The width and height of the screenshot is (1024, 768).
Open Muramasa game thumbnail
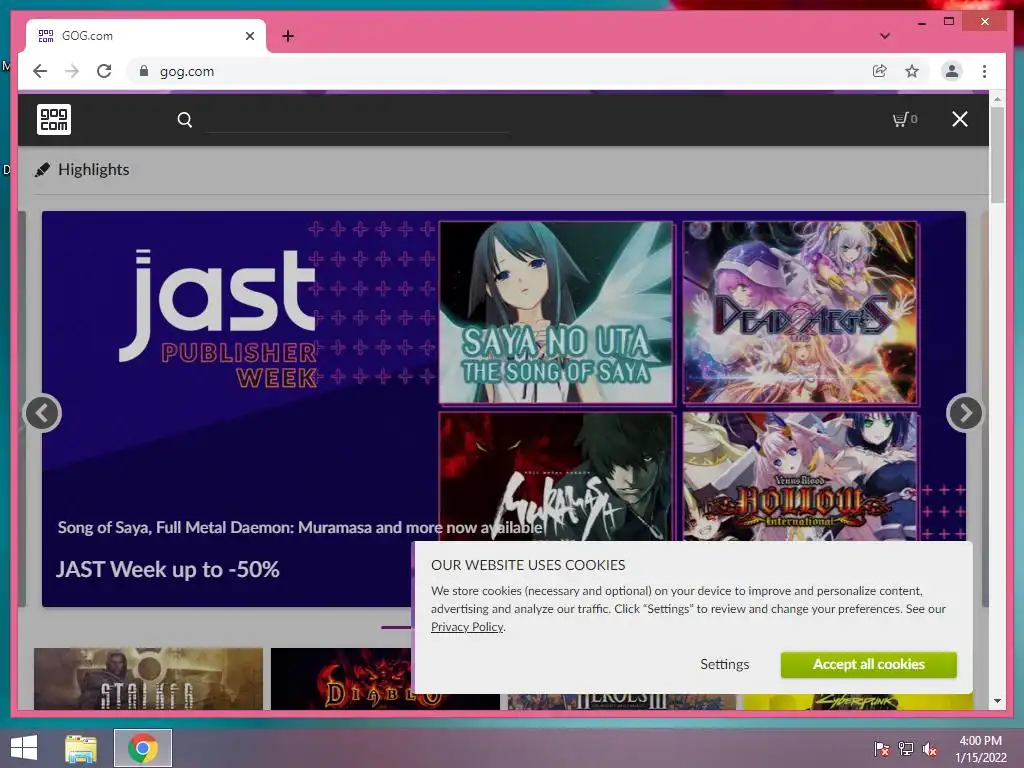pyautogui.click(x=556, y=476)
